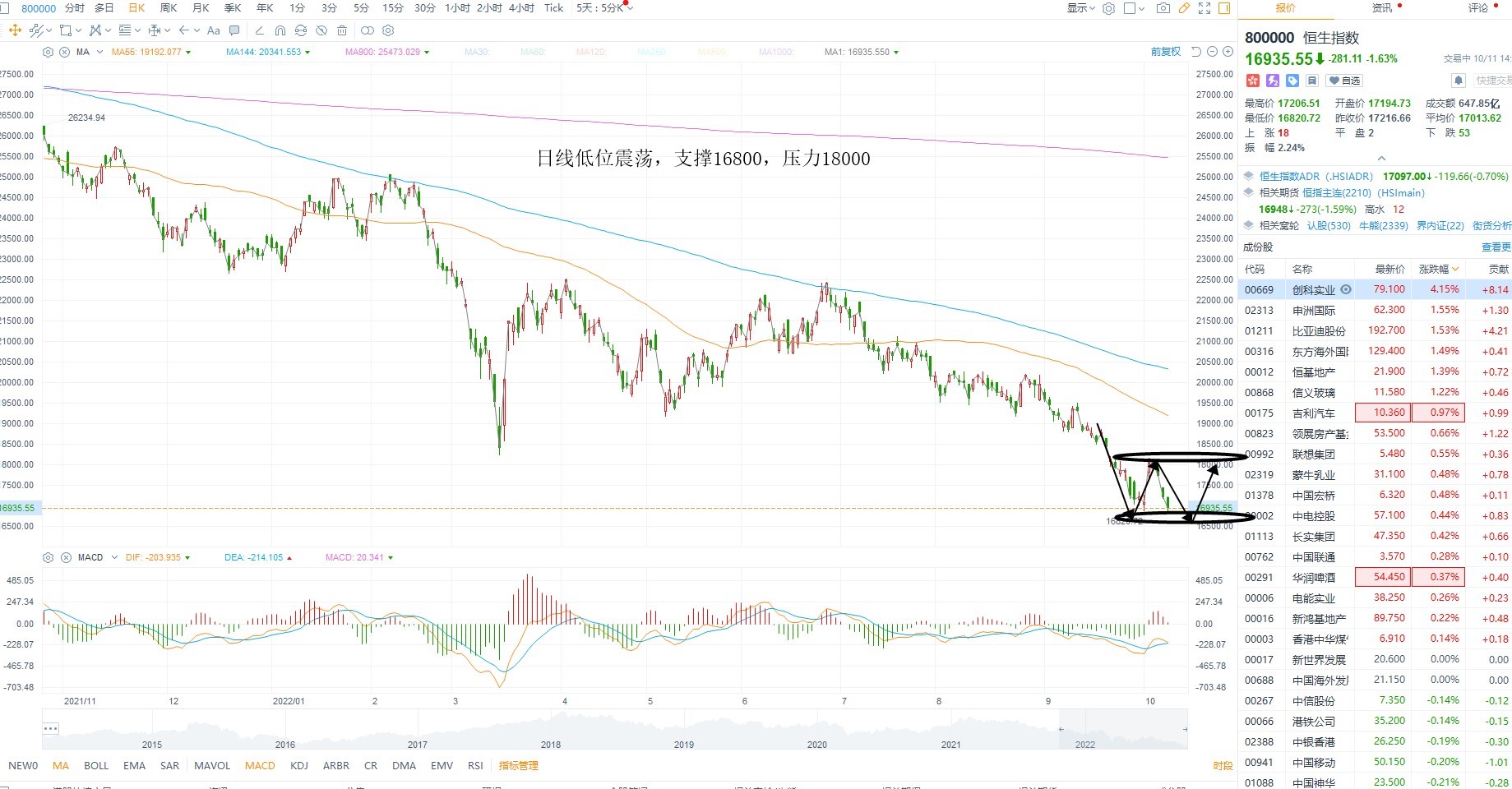
Task: Toggle the magnet snap tool
Action: (280, 30)
